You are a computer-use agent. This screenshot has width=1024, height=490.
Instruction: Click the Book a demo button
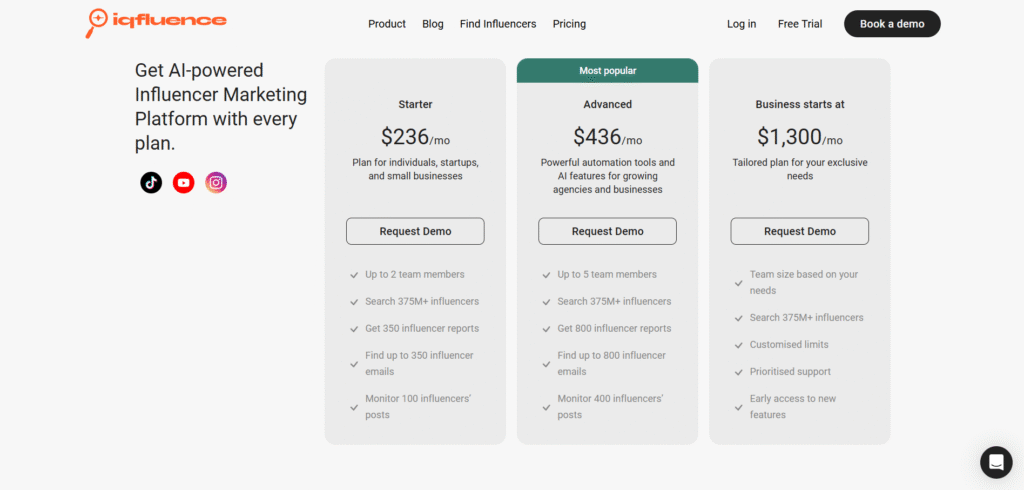point(892,24)
